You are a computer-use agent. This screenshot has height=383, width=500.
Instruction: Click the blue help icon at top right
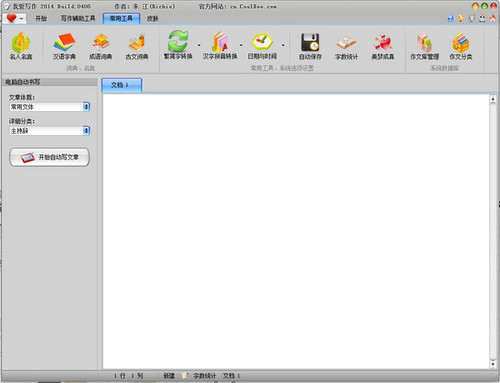tap(450, 19)
